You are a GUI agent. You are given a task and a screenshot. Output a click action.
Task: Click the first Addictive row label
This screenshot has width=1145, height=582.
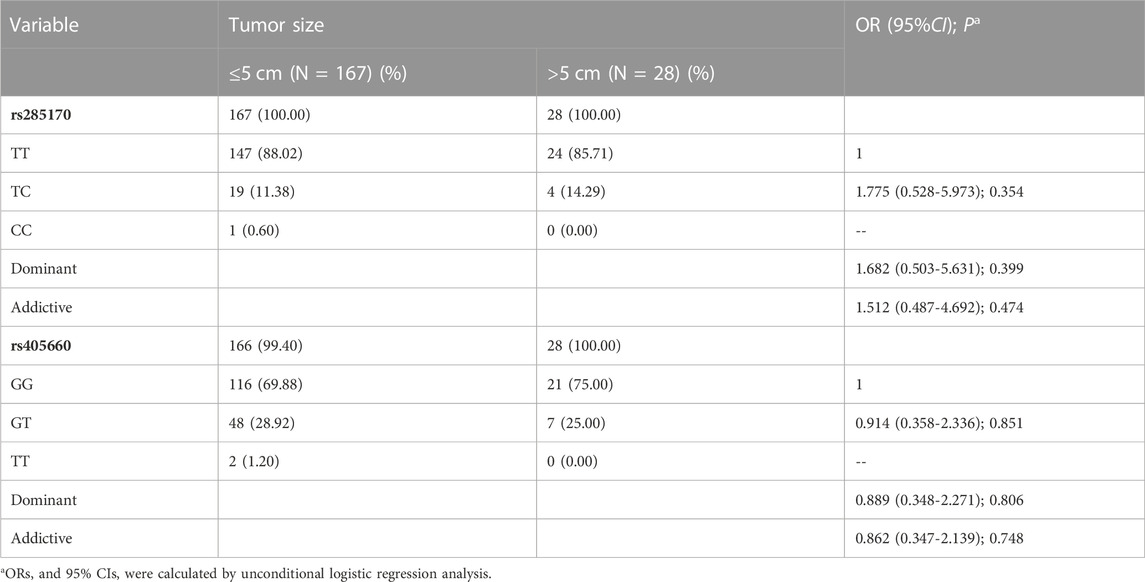(x=41, y=307)
